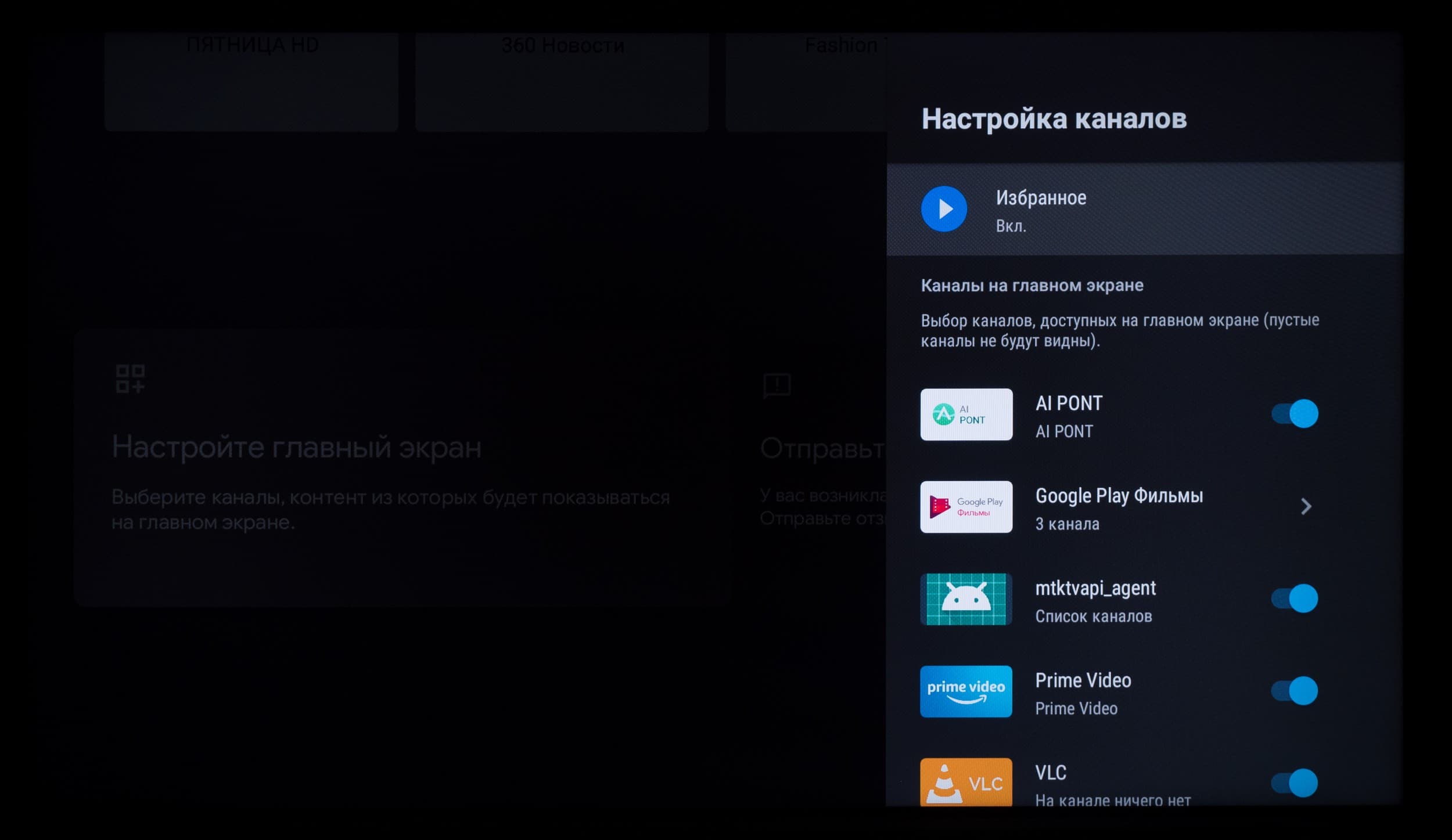Click the mtktvapi_agent Android icon
The width and height of the screenshot is (1452, 840).
966,599
